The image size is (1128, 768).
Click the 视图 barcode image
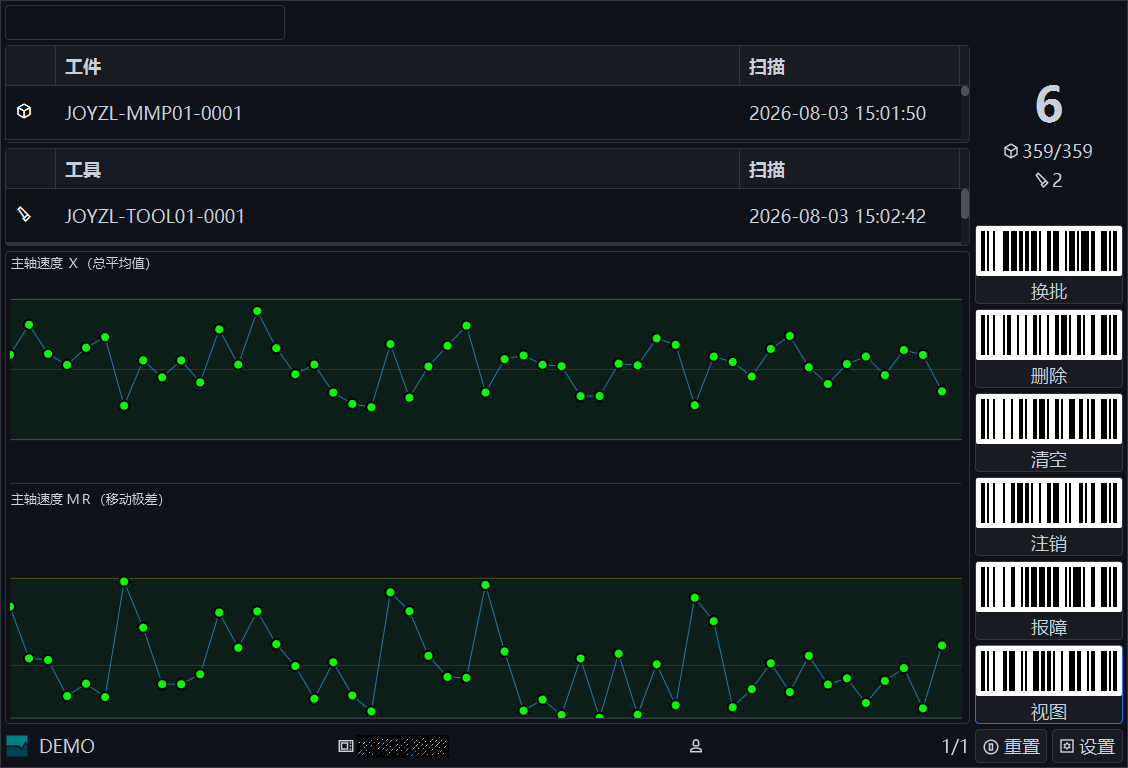pyautogui.click(x=1049, y=671)
